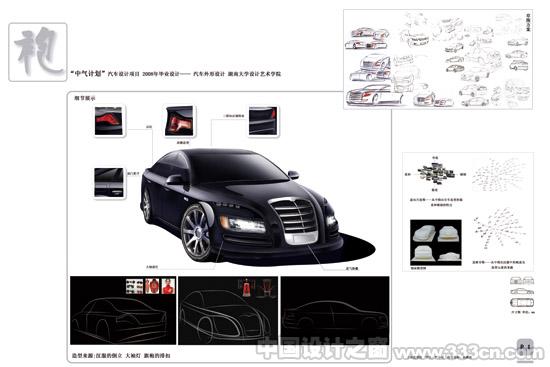Click the calligraphy character logo at top left

tap(38, 52)
